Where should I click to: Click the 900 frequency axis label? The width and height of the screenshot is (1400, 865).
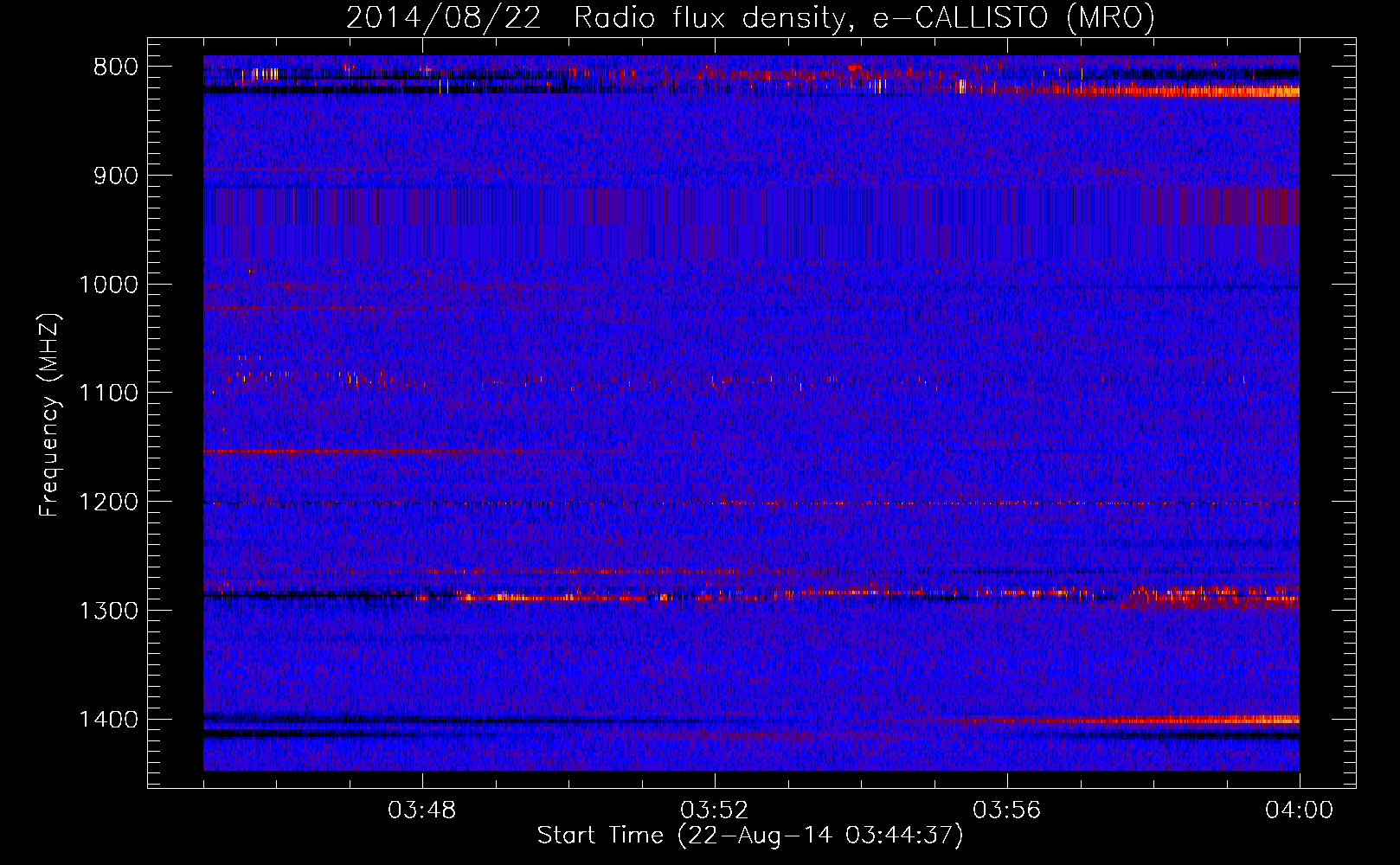pos(115,176)
